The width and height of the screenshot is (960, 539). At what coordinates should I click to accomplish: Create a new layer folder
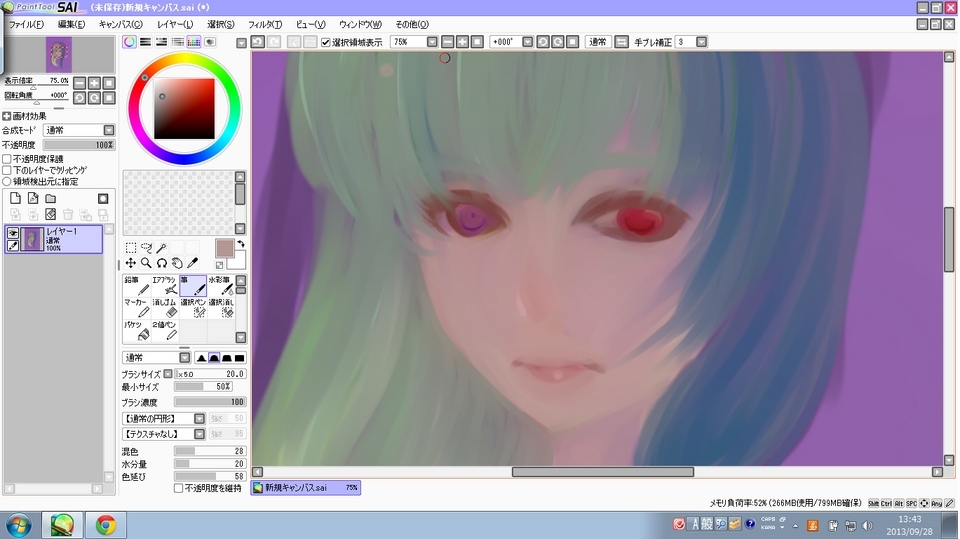pyautogui.click(x=51, y=198)
